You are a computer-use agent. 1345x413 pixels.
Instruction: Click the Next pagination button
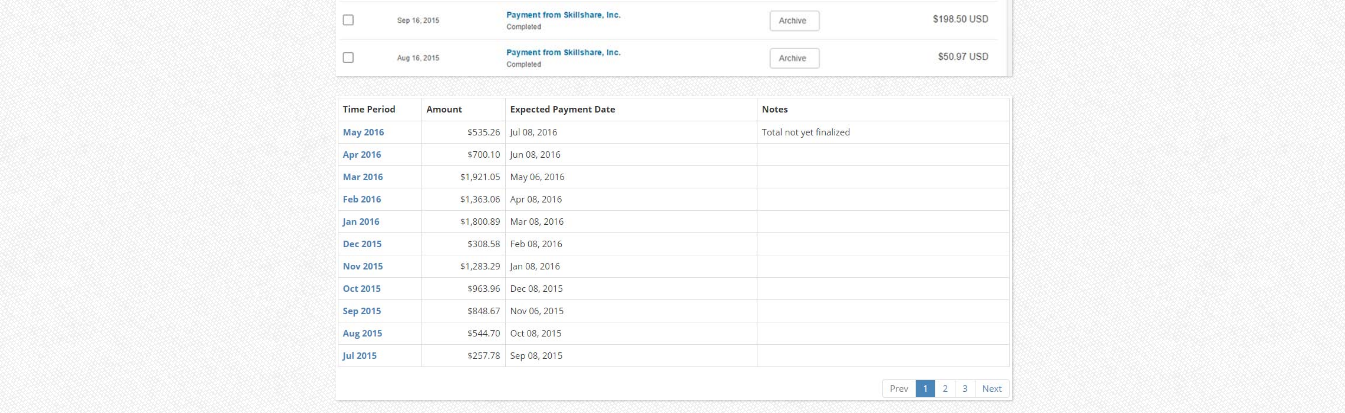[991, 389]
